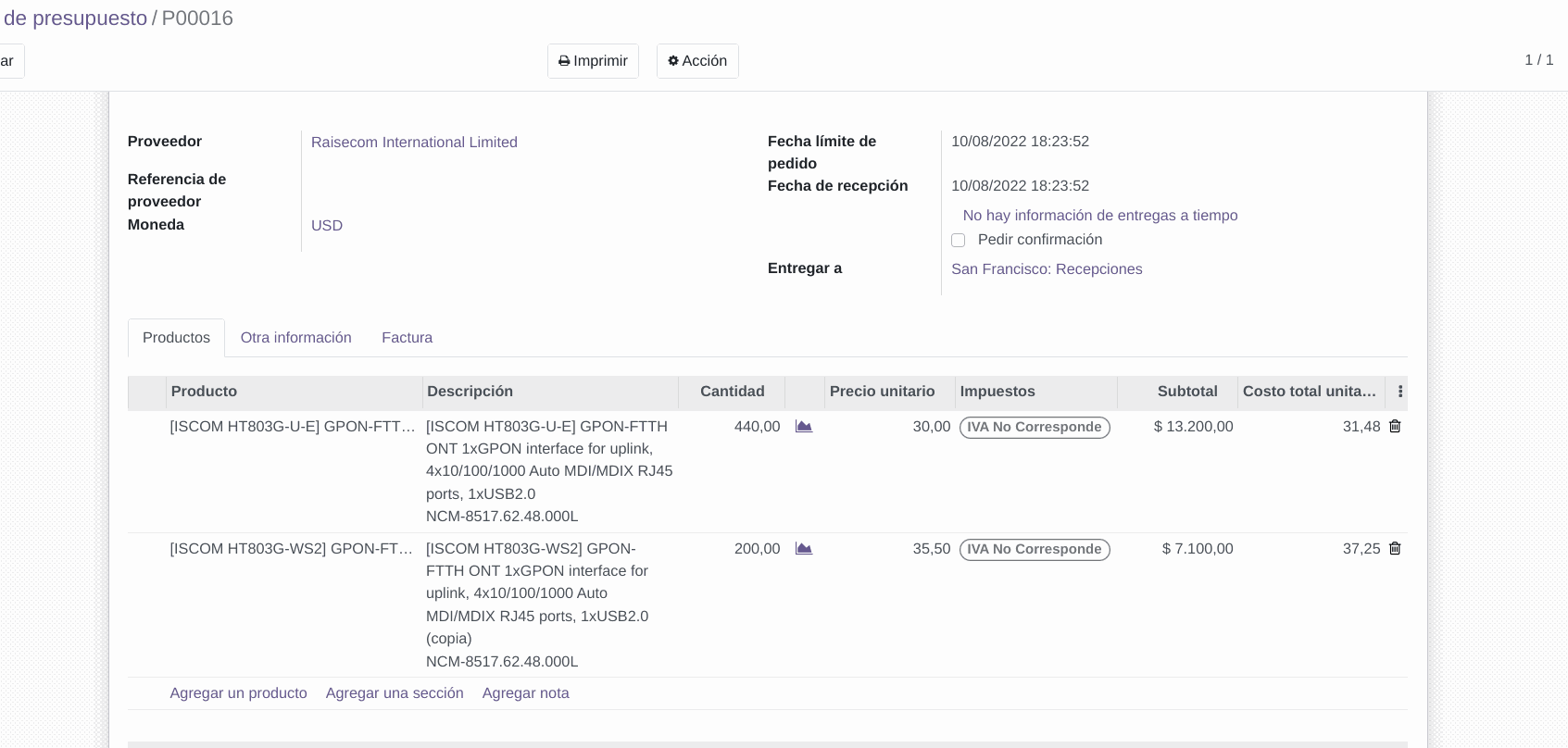
Task: Sort by Precio unitario column header
Action: (x=889, y=392)
